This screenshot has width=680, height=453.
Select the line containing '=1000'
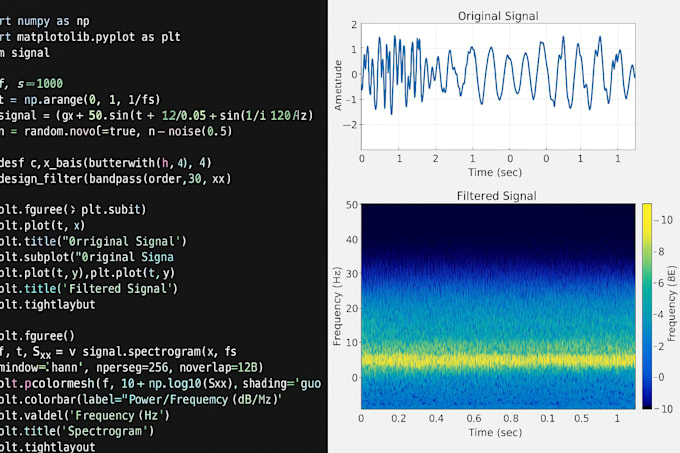point(32,83)
